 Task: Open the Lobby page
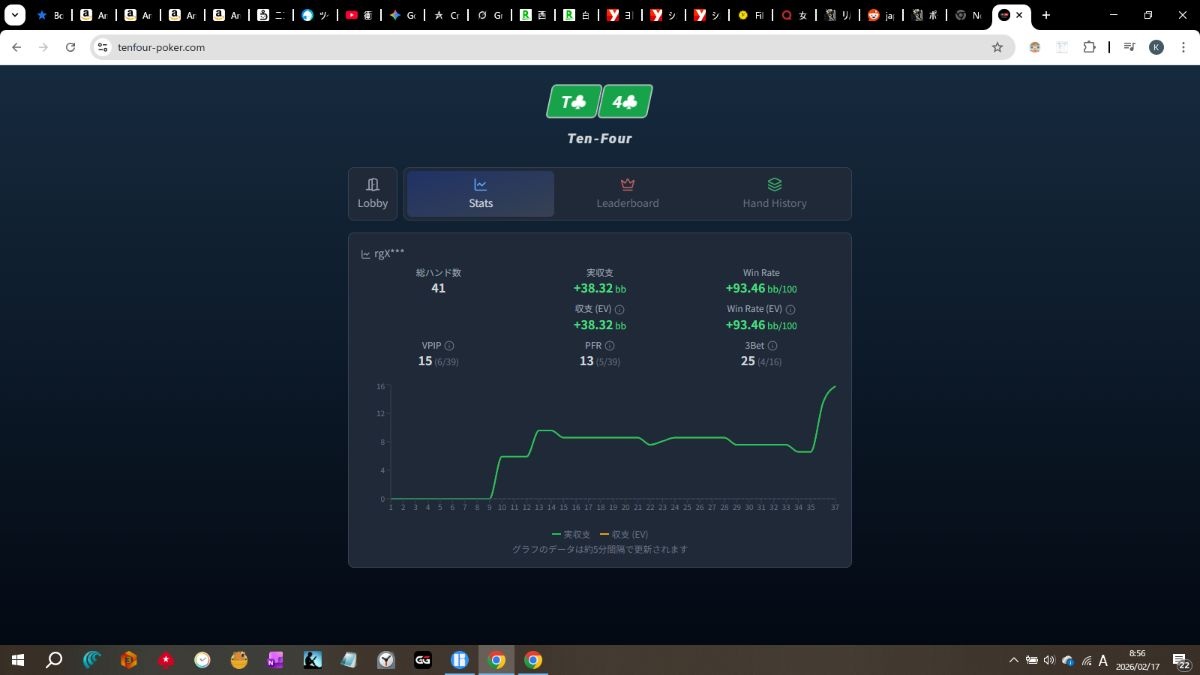coord(373,193)
